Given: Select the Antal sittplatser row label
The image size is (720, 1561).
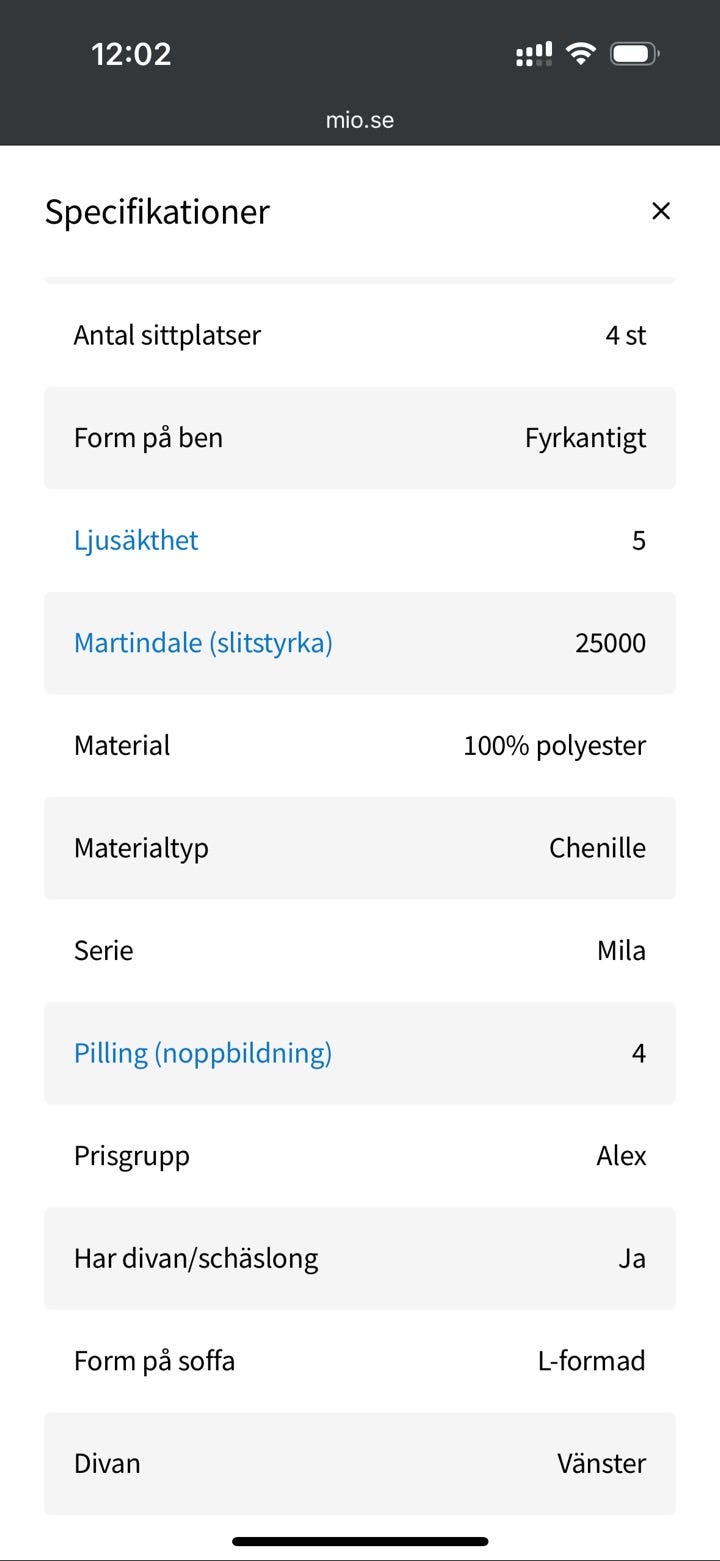Looking at the screenshot, I should [x=167, y=335].
